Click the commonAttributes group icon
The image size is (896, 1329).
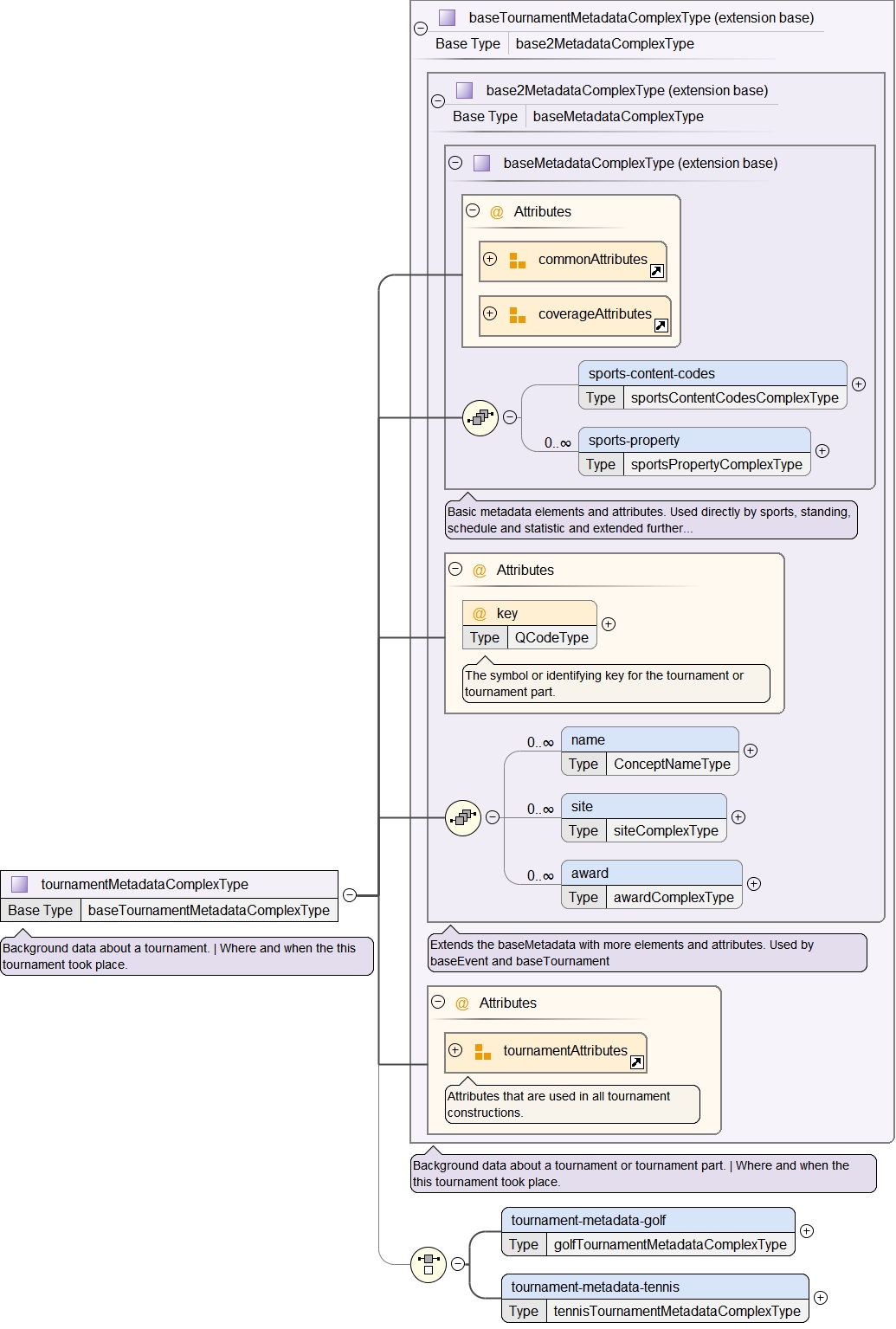517,261
